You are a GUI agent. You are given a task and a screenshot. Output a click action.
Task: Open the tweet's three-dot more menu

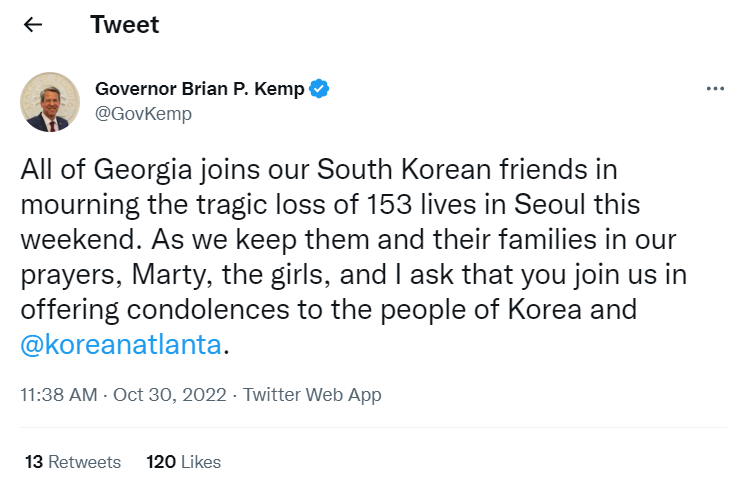(x=714, y=89)
